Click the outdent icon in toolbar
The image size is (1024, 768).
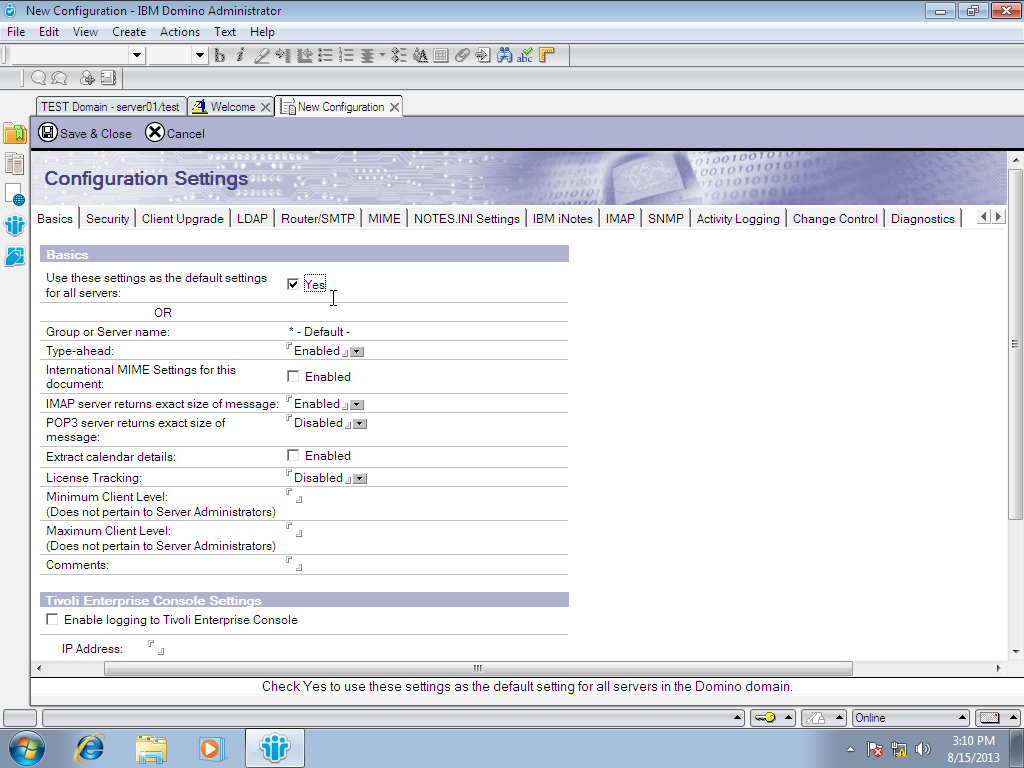(x=304, y=56)
